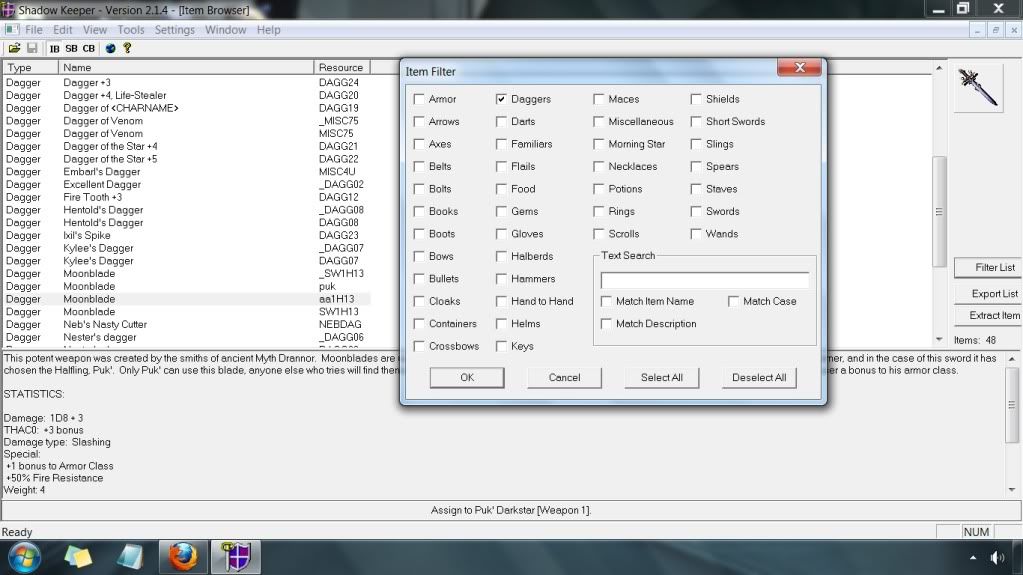Sort the list by the Name column header
The image size is (1023, 575).
pyautogui.click(x=185, y=67)
